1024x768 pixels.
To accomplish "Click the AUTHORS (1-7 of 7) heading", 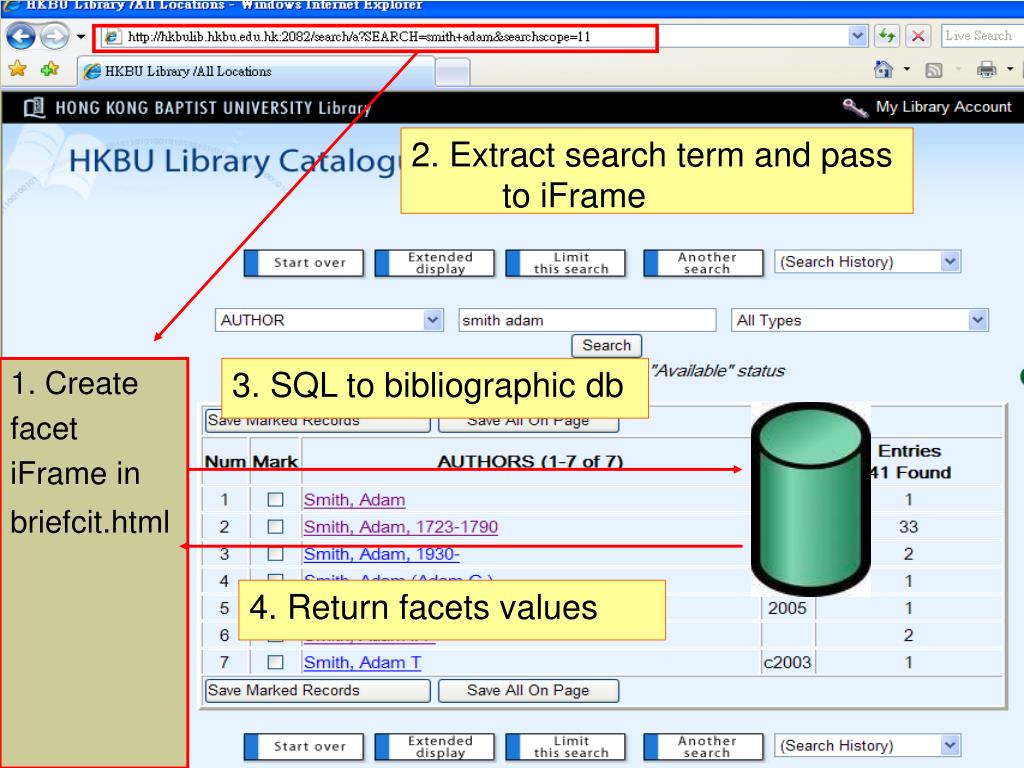I will point(530,461).
